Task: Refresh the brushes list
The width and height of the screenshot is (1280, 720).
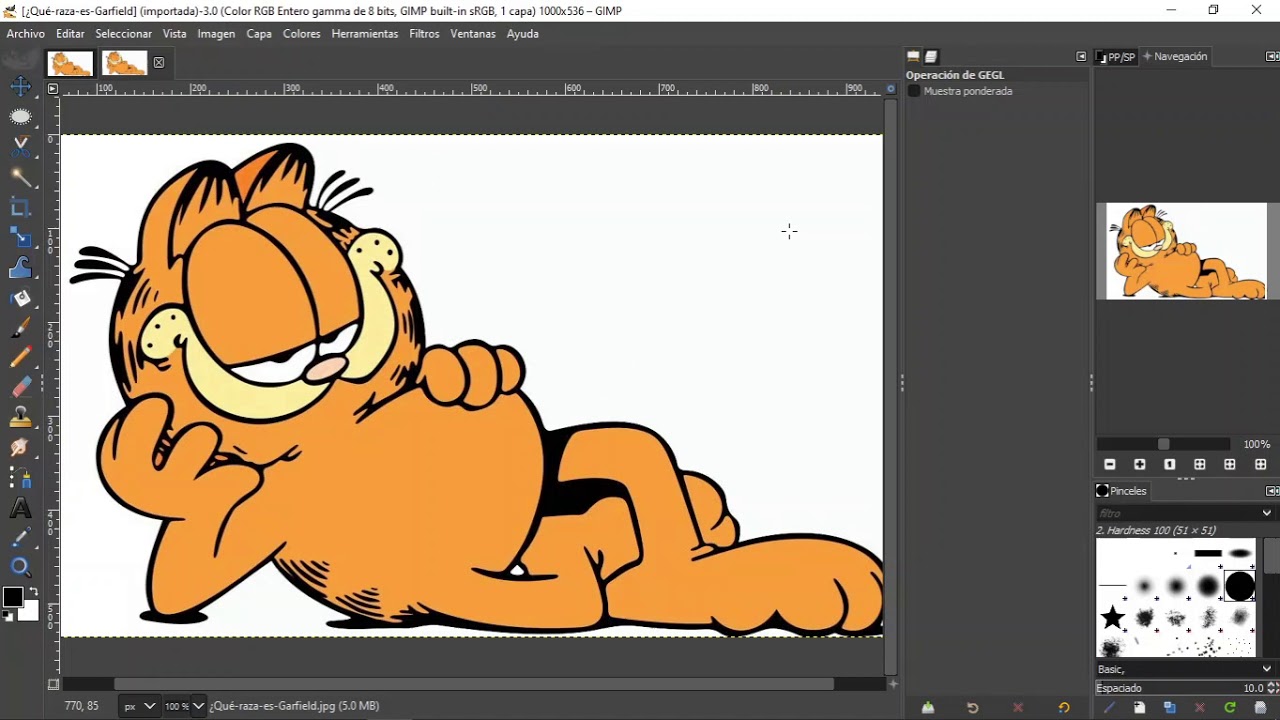Action: (1230, 708)
